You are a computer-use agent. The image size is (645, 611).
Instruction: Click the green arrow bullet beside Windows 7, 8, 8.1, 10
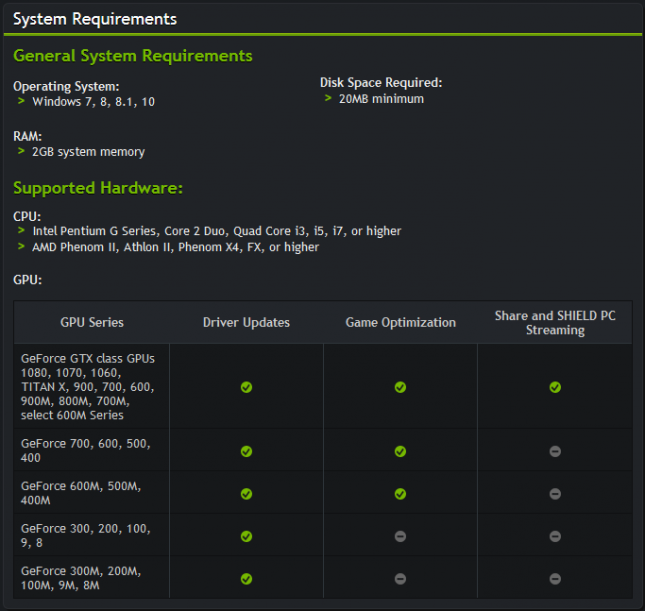(21, 101)
